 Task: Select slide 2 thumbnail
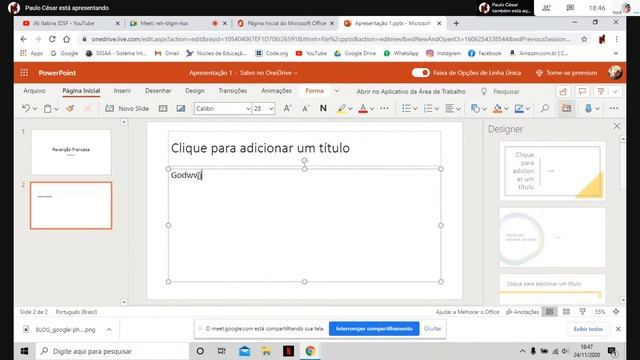tap(71, 205)
